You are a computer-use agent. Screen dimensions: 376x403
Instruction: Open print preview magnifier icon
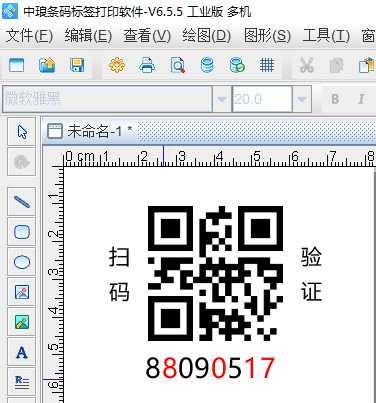pos(177,65)
